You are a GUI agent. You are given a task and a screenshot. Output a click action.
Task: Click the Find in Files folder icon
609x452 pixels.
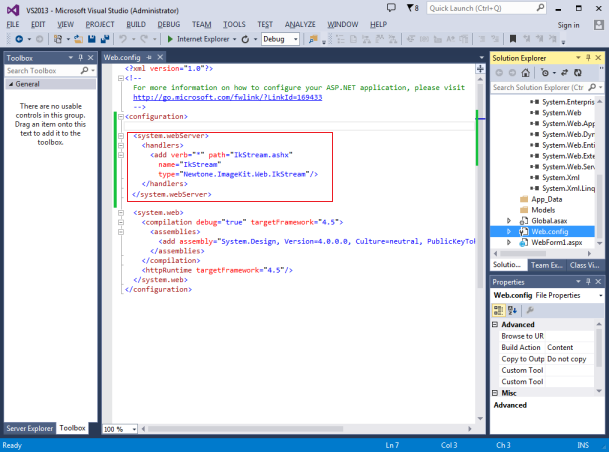coord(313,39)
